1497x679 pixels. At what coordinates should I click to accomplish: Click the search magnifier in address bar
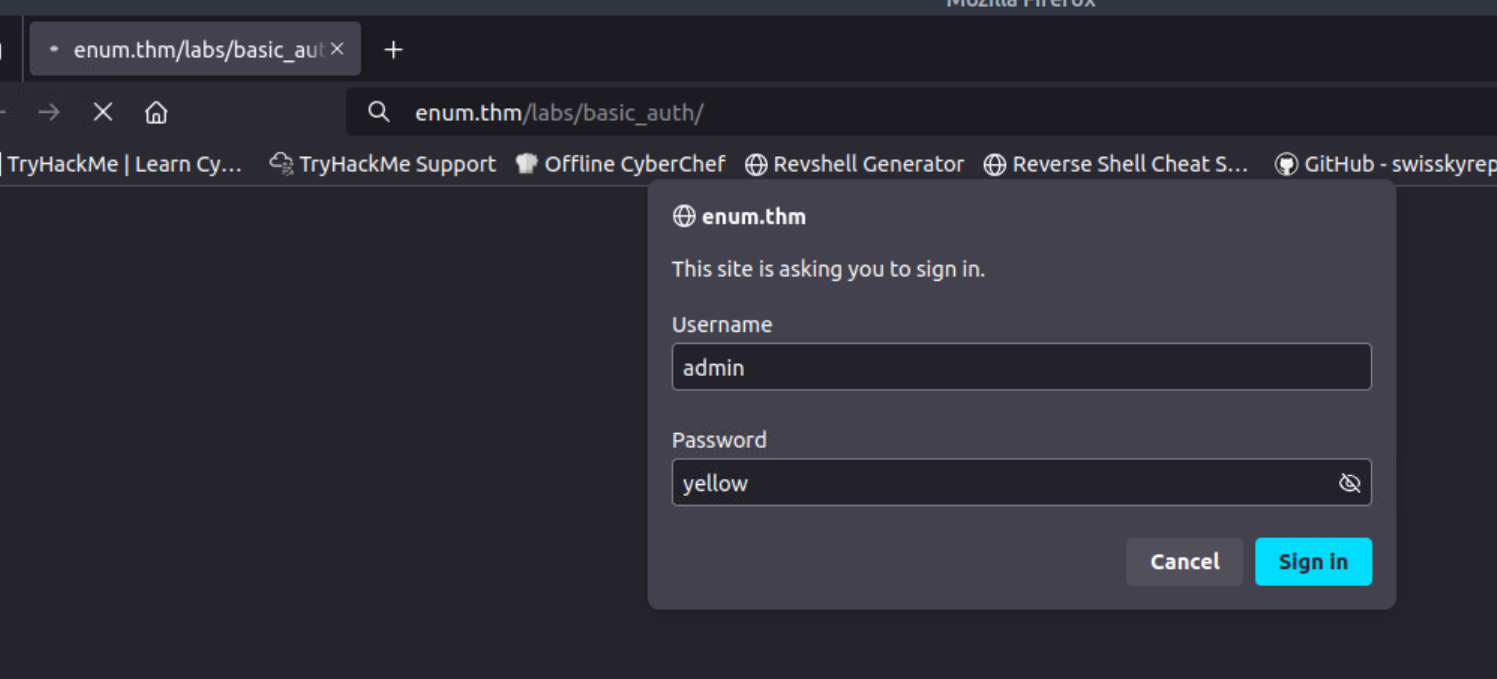click(x=378, y=112)
